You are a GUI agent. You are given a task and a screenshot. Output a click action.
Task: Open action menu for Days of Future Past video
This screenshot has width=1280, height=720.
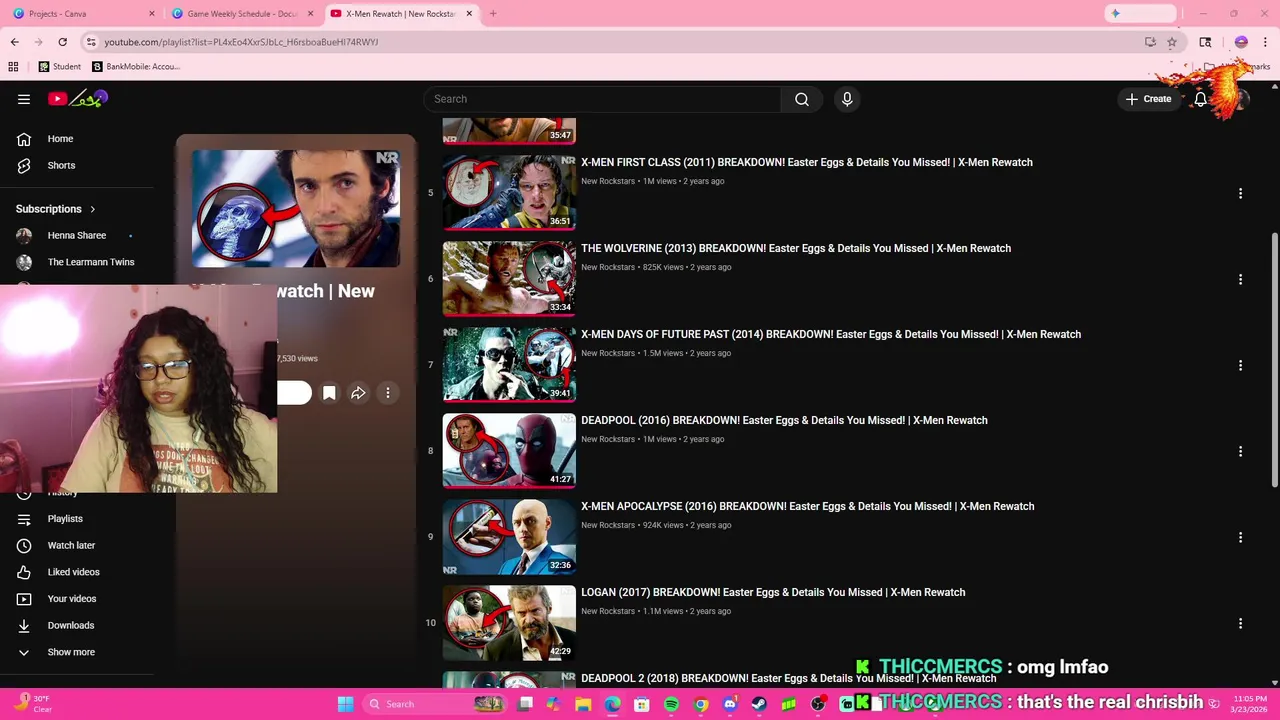pos(1240,365)
